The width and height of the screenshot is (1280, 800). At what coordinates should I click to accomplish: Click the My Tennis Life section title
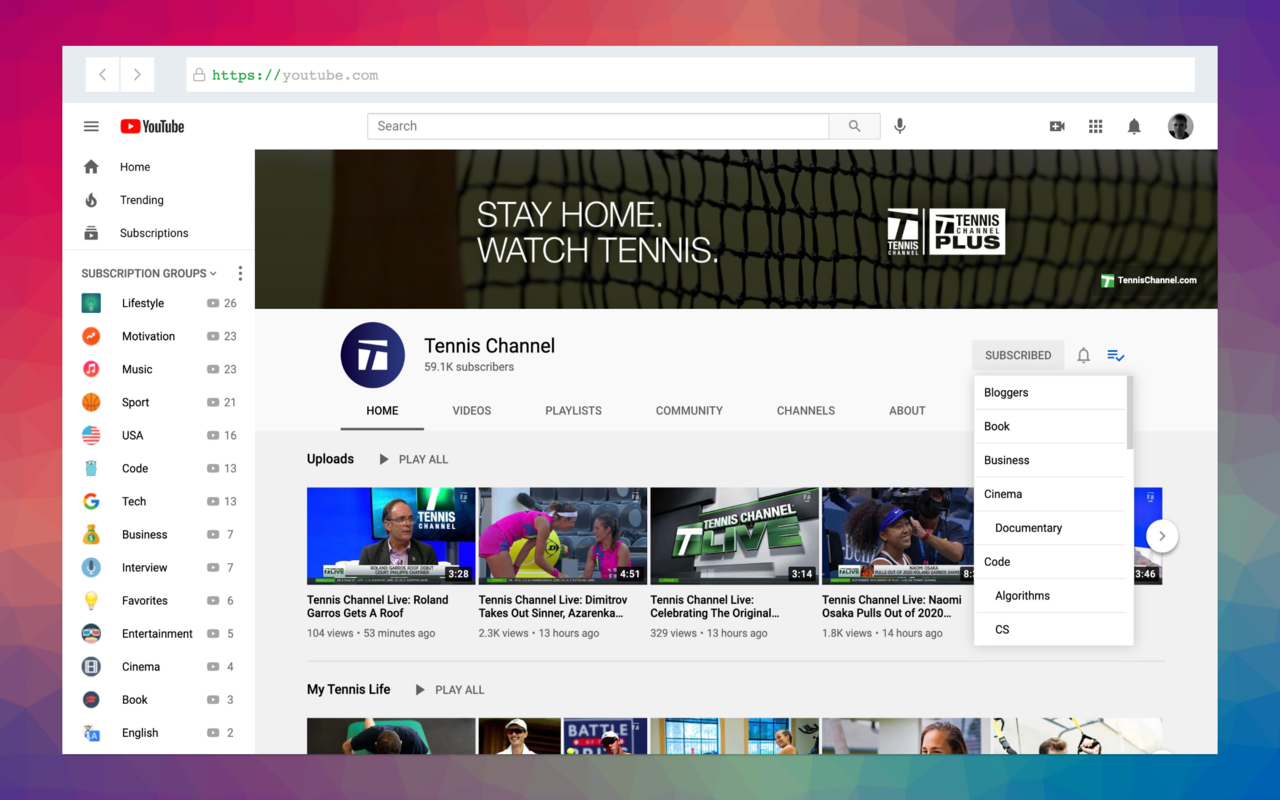coord(348,690)
